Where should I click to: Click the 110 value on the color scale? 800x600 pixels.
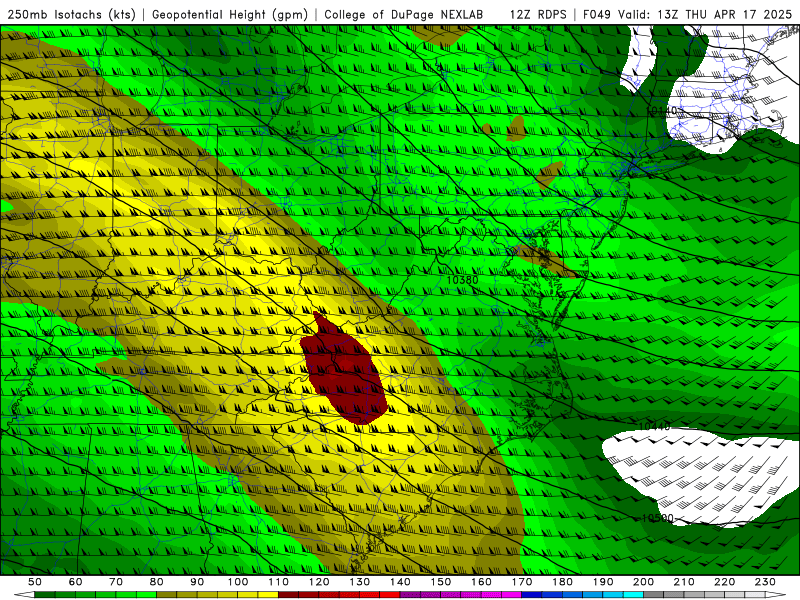click(279, 582)
